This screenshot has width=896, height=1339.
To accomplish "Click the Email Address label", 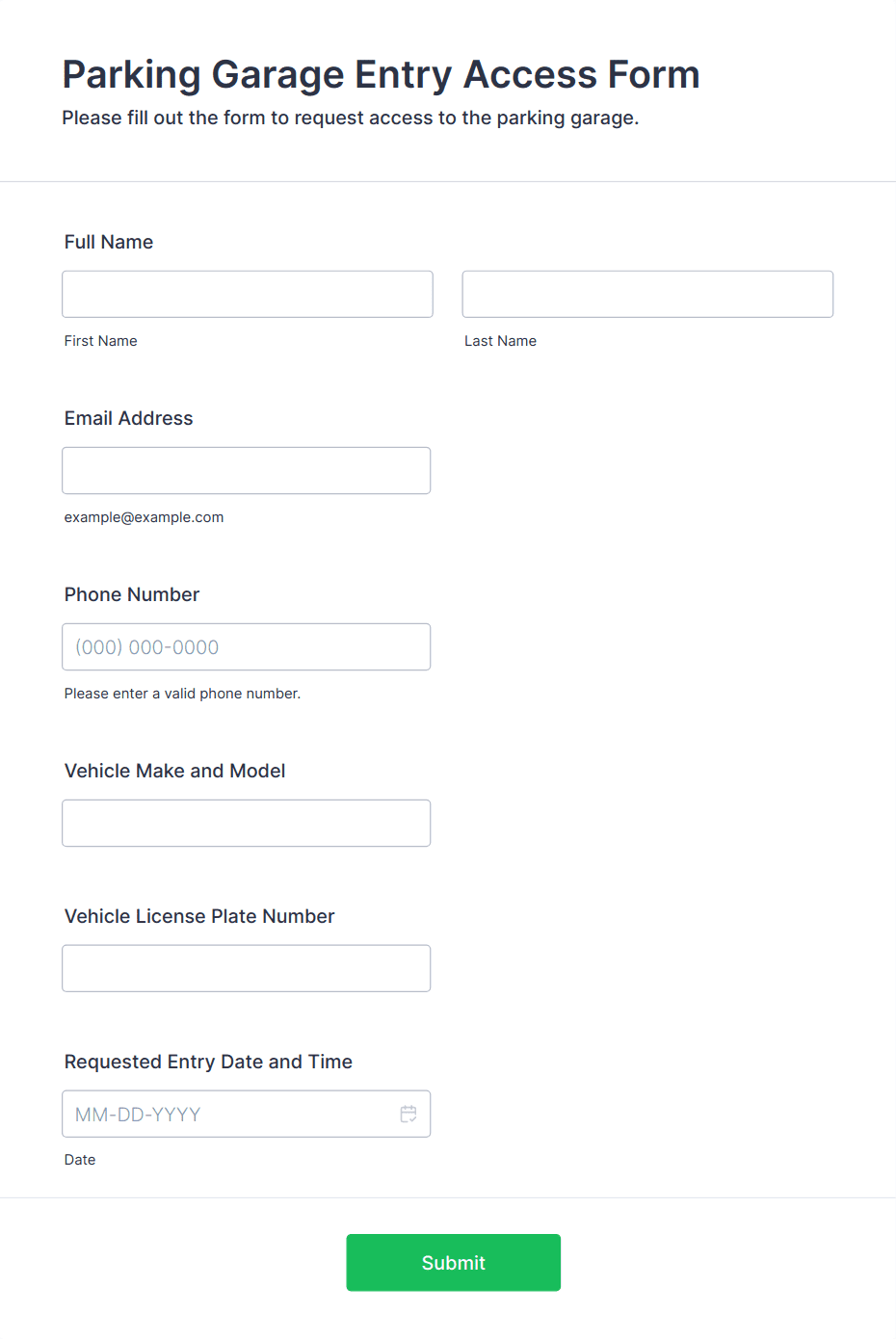I will [129, 418].
